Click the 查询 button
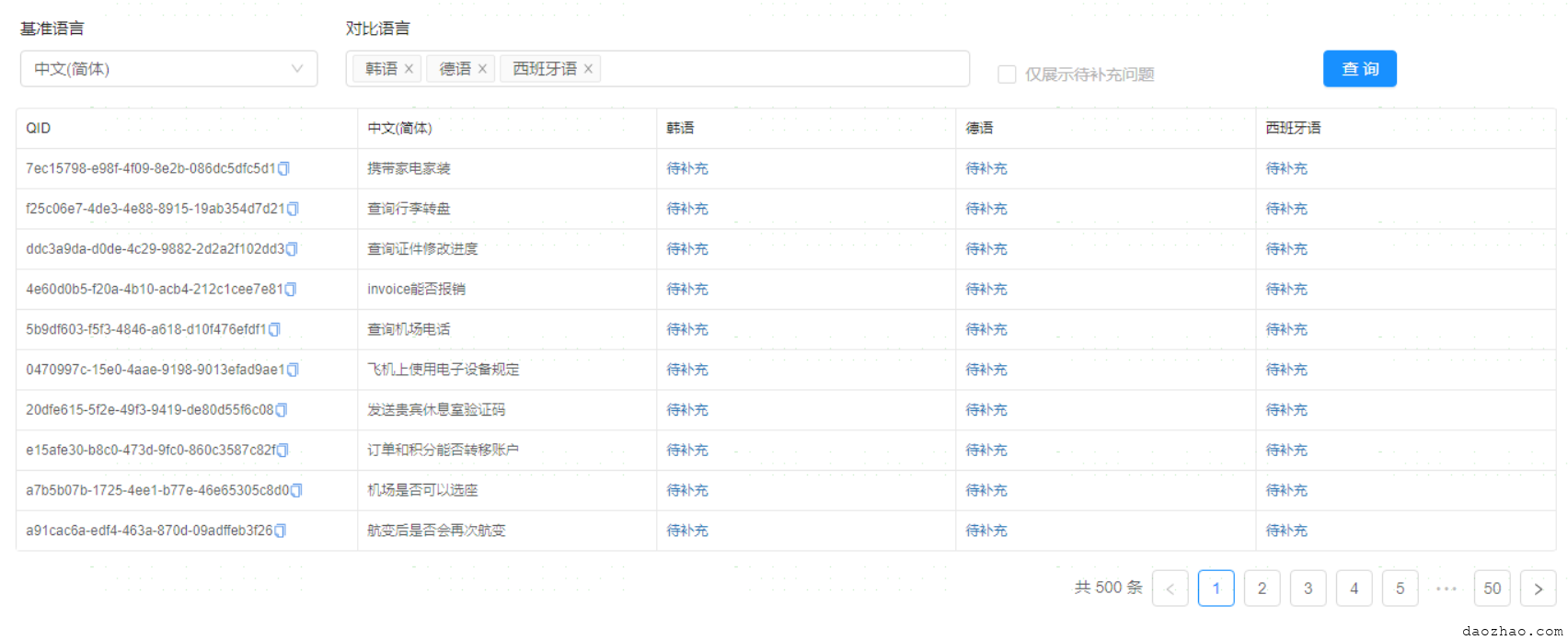1568x640 pixels. (x=1360, y=69)
